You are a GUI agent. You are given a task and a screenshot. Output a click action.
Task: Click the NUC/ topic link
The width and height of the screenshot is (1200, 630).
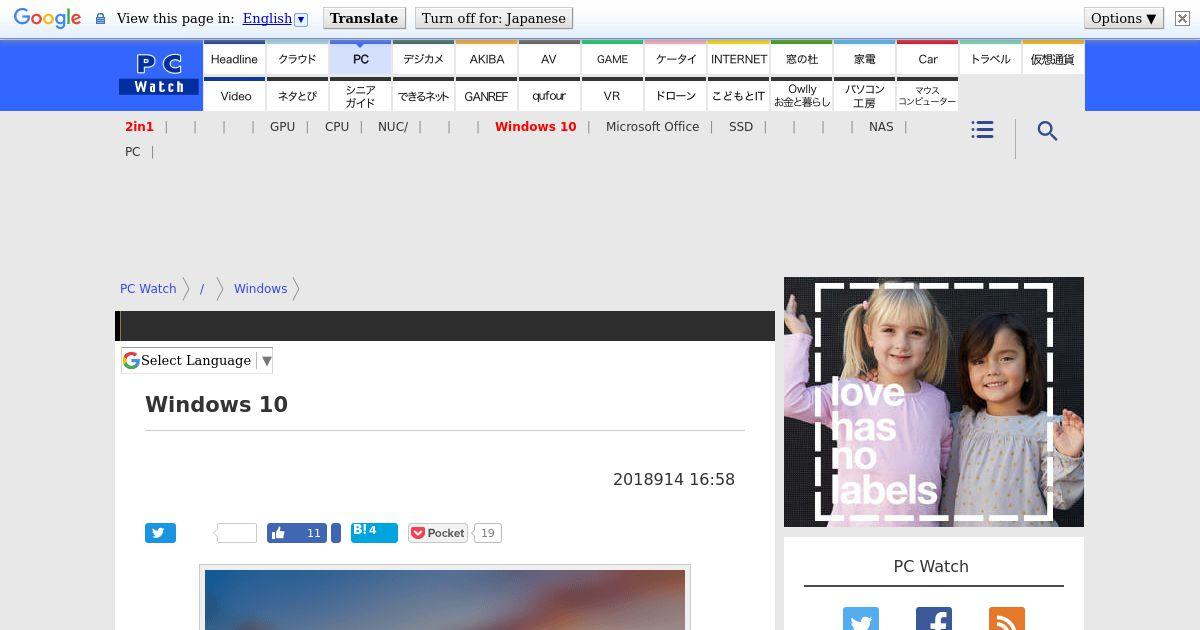click(393, 127)
